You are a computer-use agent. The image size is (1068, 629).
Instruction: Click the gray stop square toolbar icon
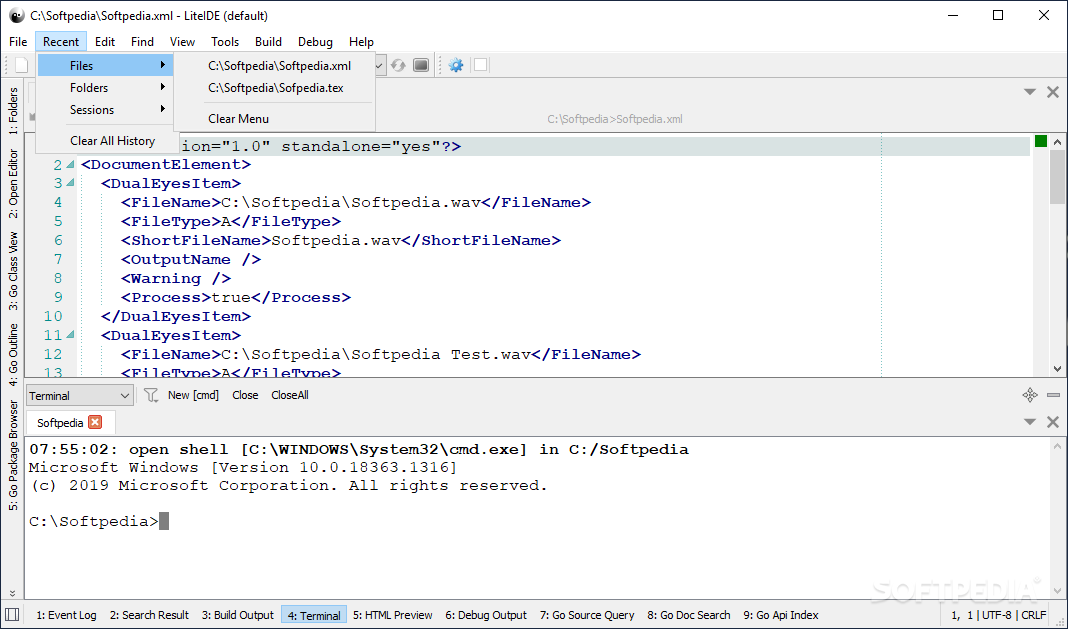tap(421, 65)
